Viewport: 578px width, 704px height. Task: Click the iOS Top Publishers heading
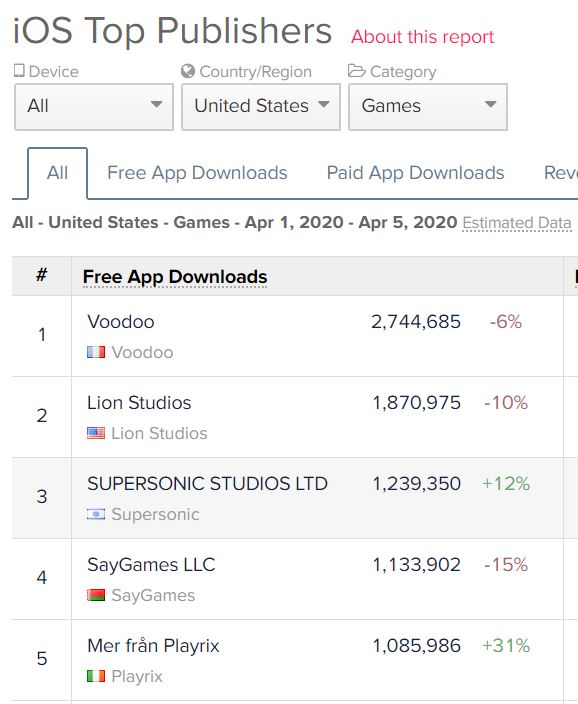click(x=172, y=31)
